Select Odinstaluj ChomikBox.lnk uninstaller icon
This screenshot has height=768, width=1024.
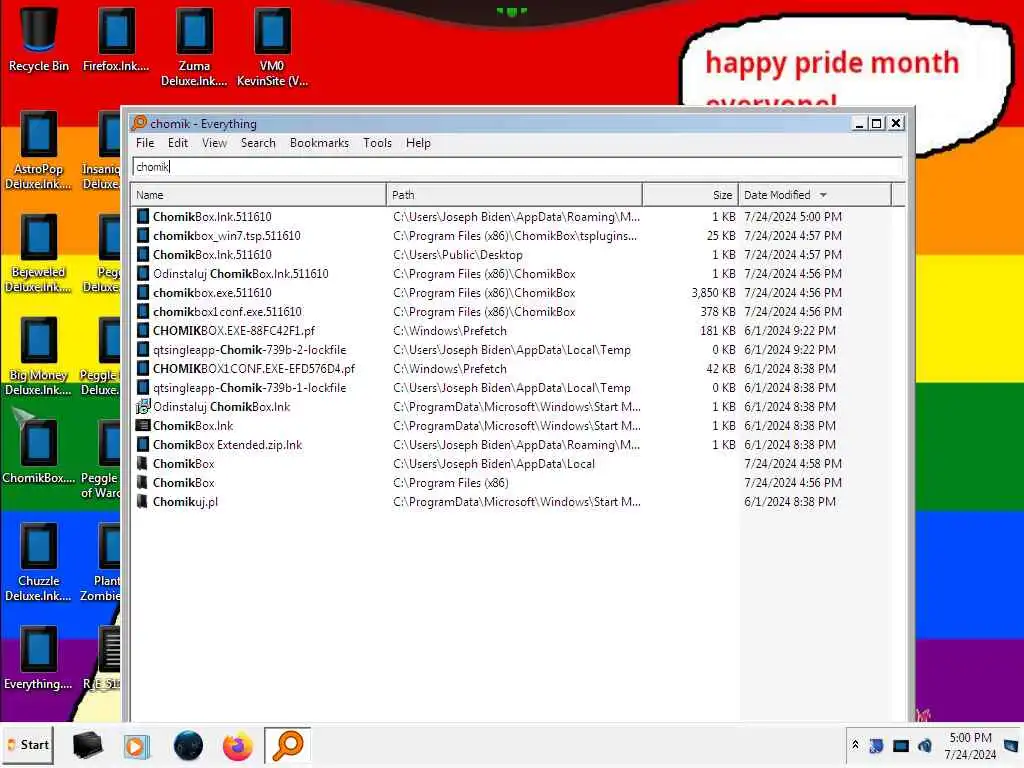pos(142,407)
